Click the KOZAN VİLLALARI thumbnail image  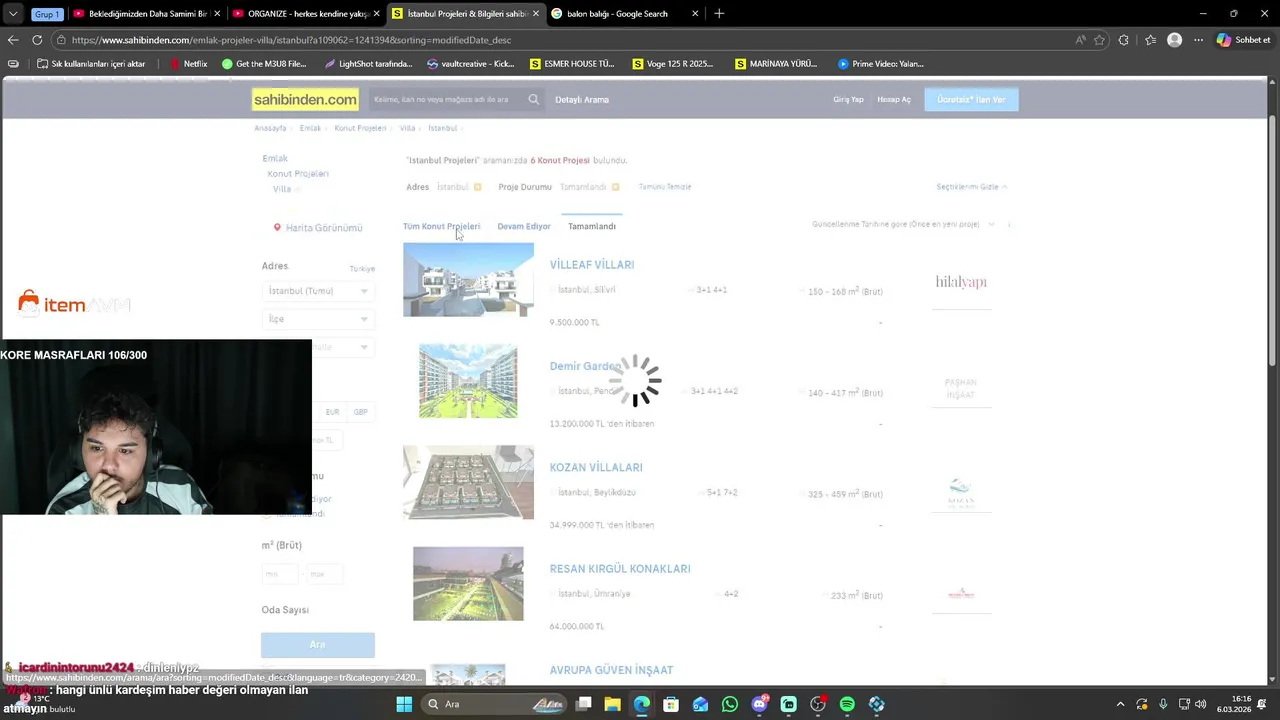(468, 482)
